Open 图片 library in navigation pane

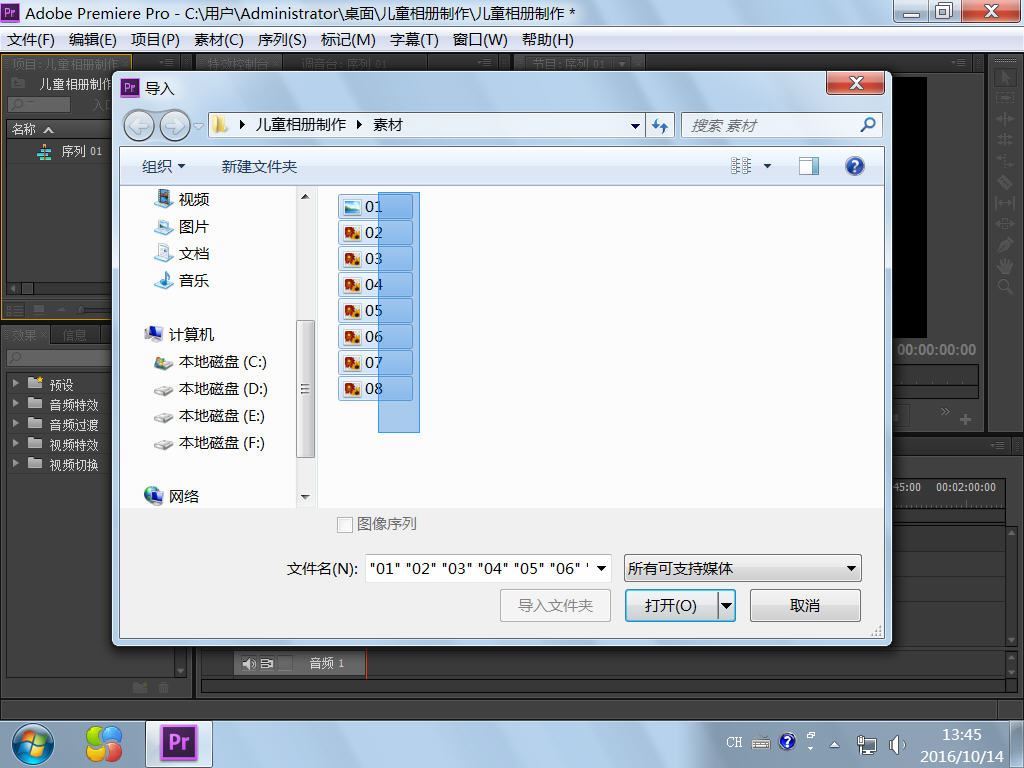[x=182, y=227]
